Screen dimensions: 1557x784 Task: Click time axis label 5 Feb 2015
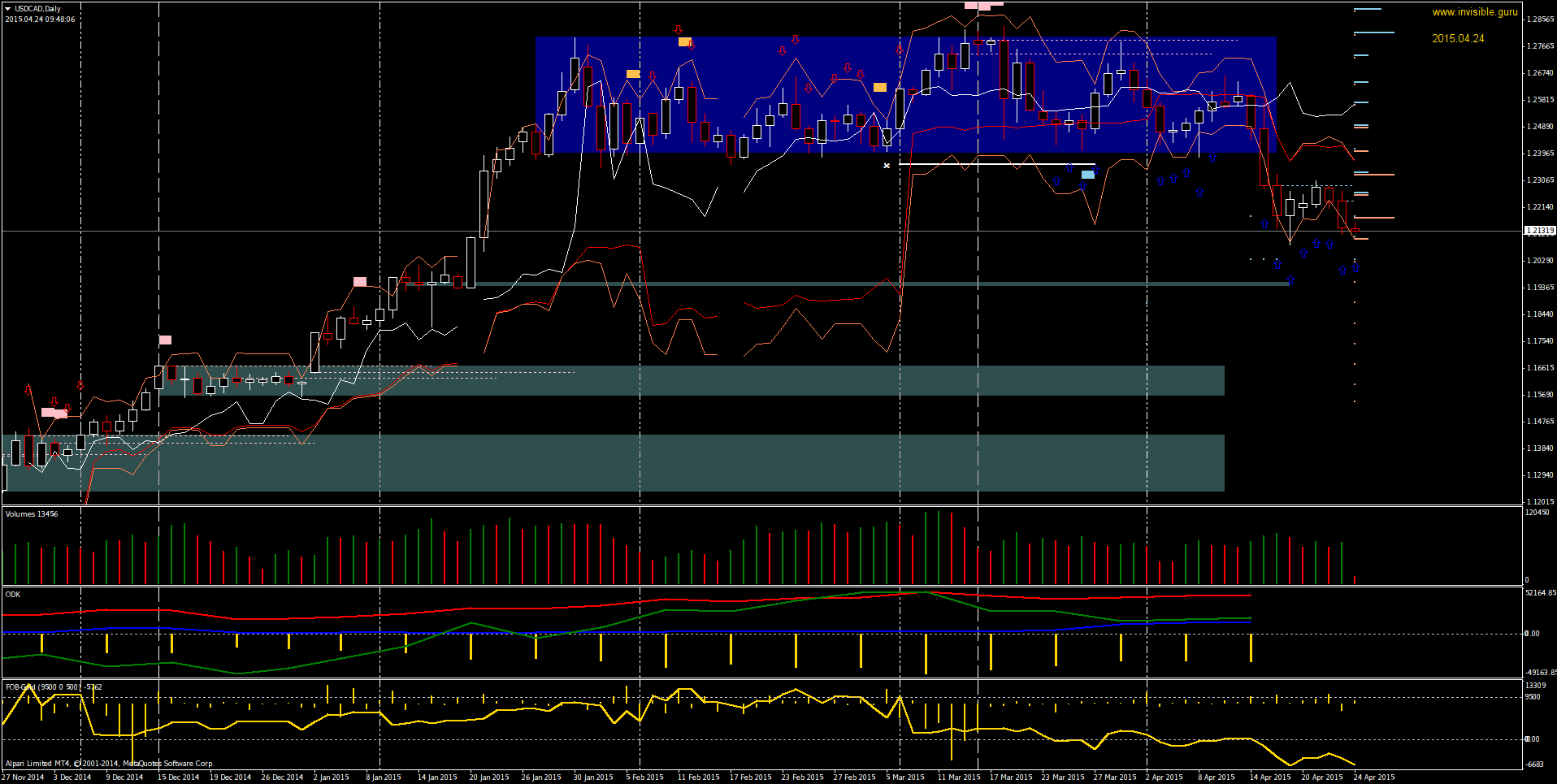[644, 778]
